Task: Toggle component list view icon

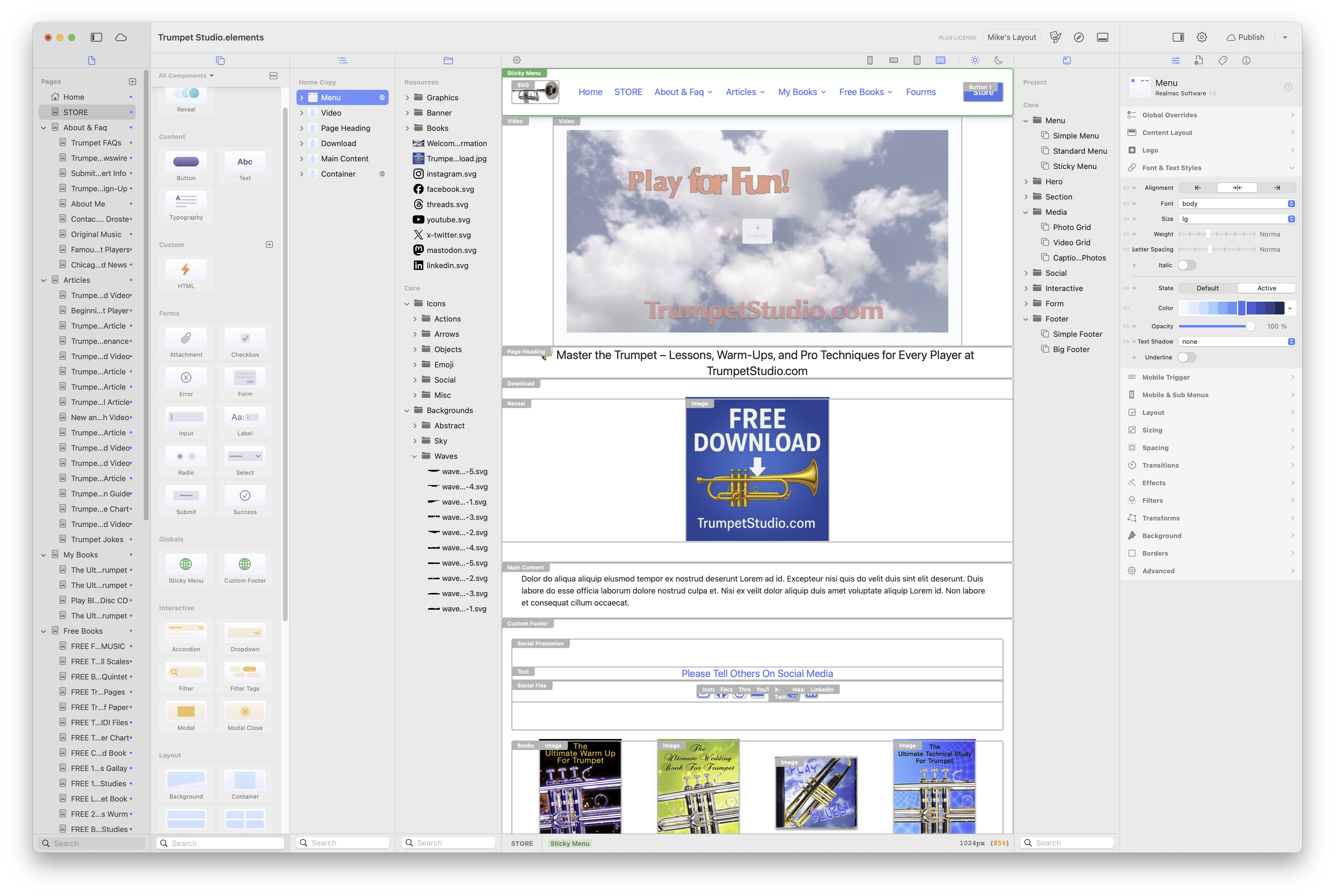Action: coord(273,75)
